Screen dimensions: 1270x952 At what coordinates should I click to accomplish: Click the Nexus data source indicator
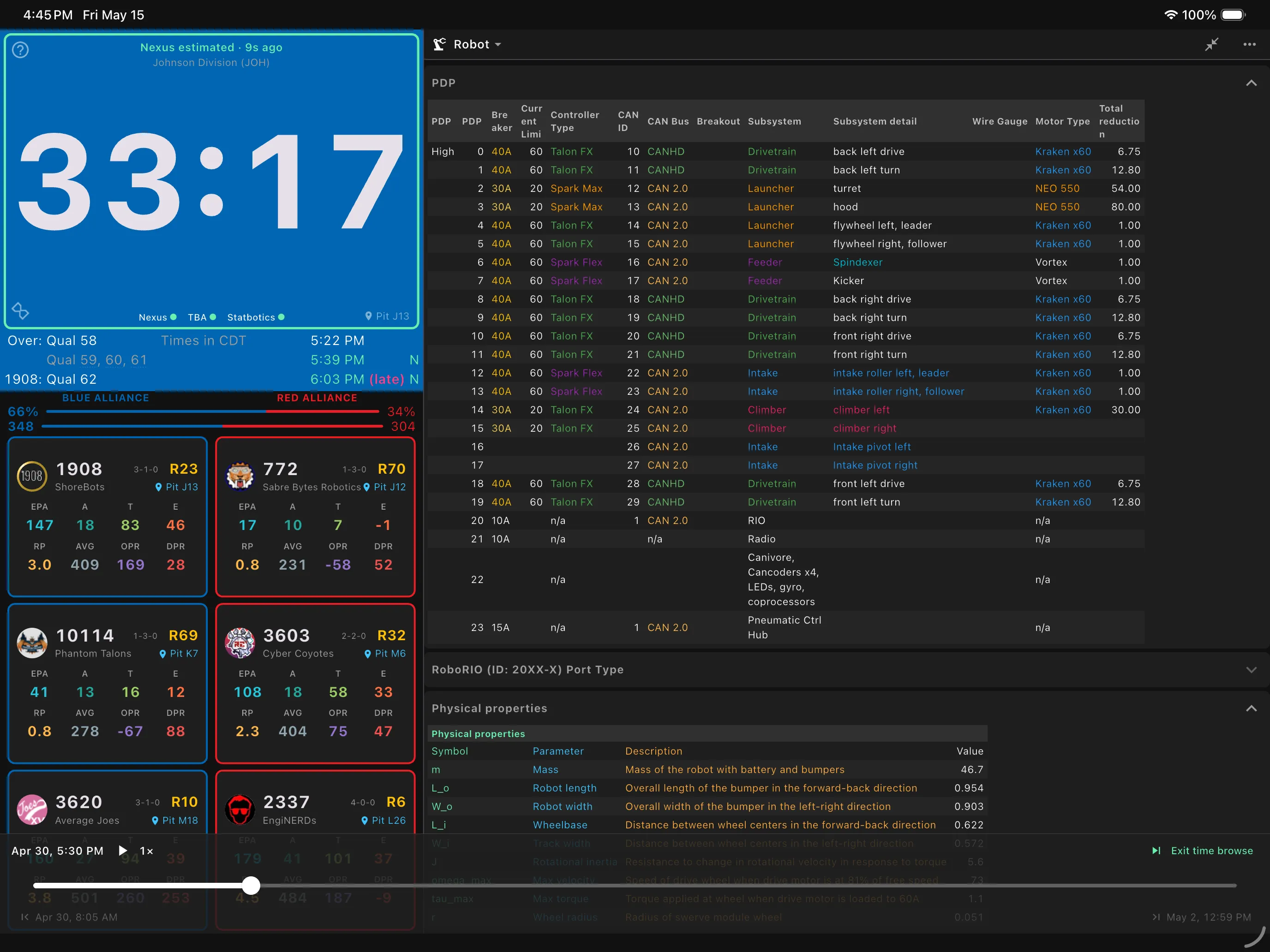(157, 317)
